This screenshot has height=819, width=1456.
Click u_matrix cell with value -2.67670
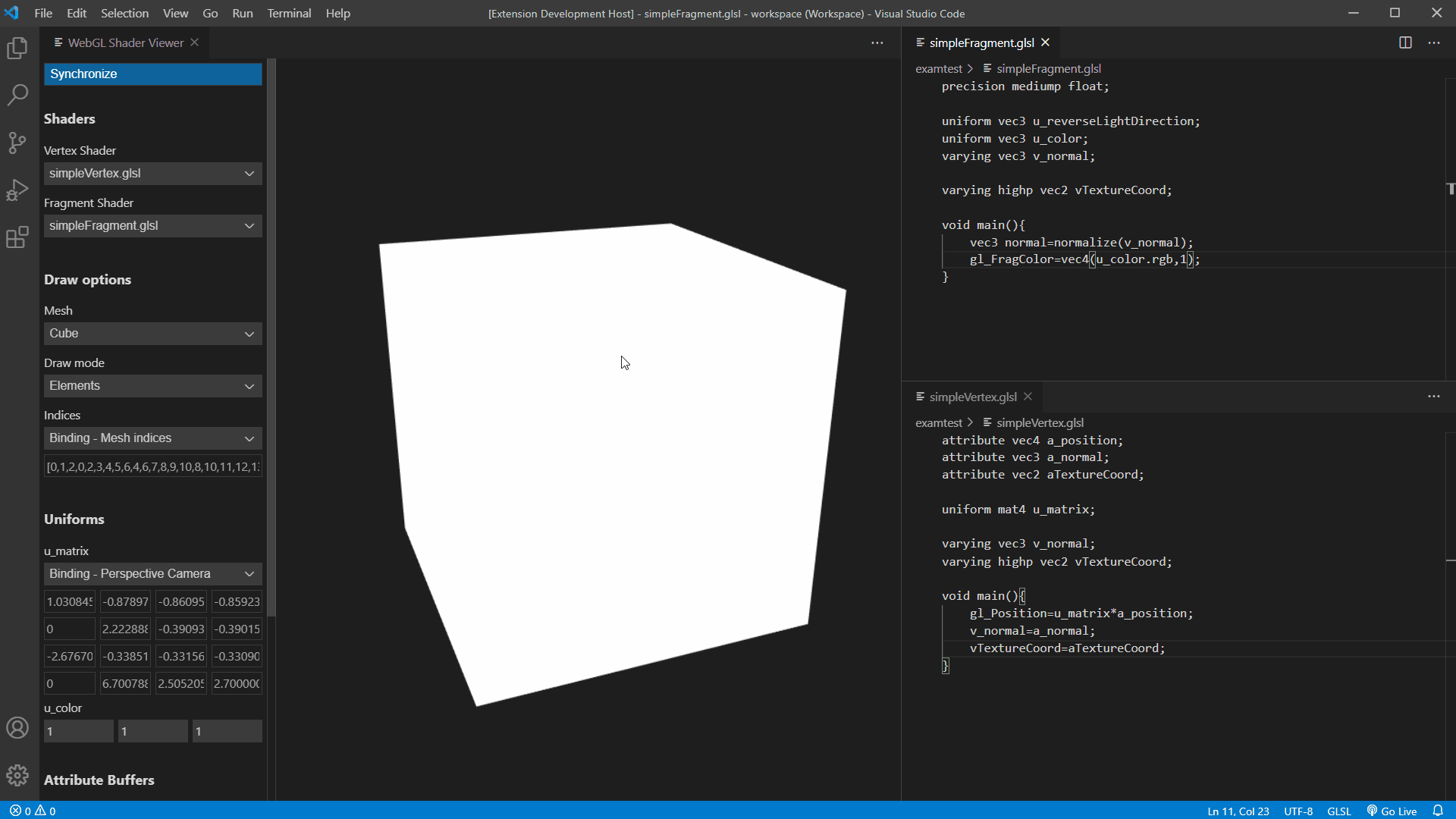70,657
